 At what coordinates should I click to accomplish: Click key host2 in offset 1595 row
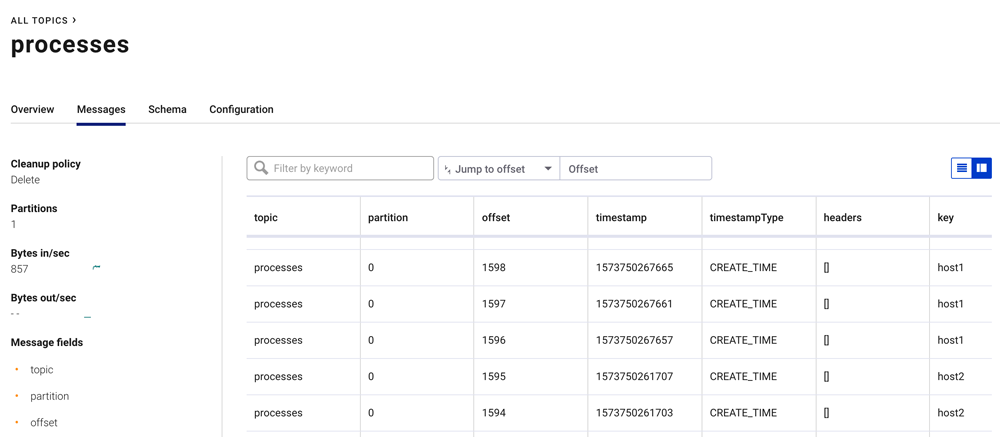click(950, 377)
